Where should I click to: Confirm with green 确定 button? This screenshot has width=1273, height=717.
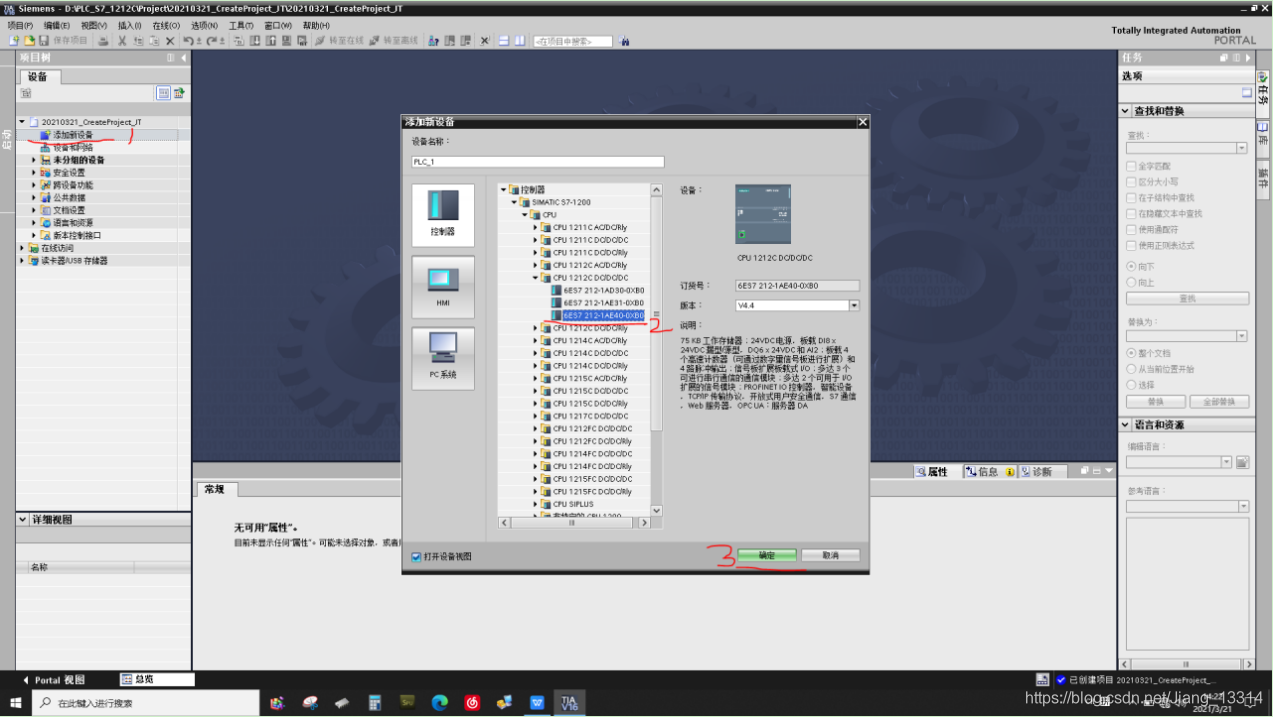[x=767, y=555]
